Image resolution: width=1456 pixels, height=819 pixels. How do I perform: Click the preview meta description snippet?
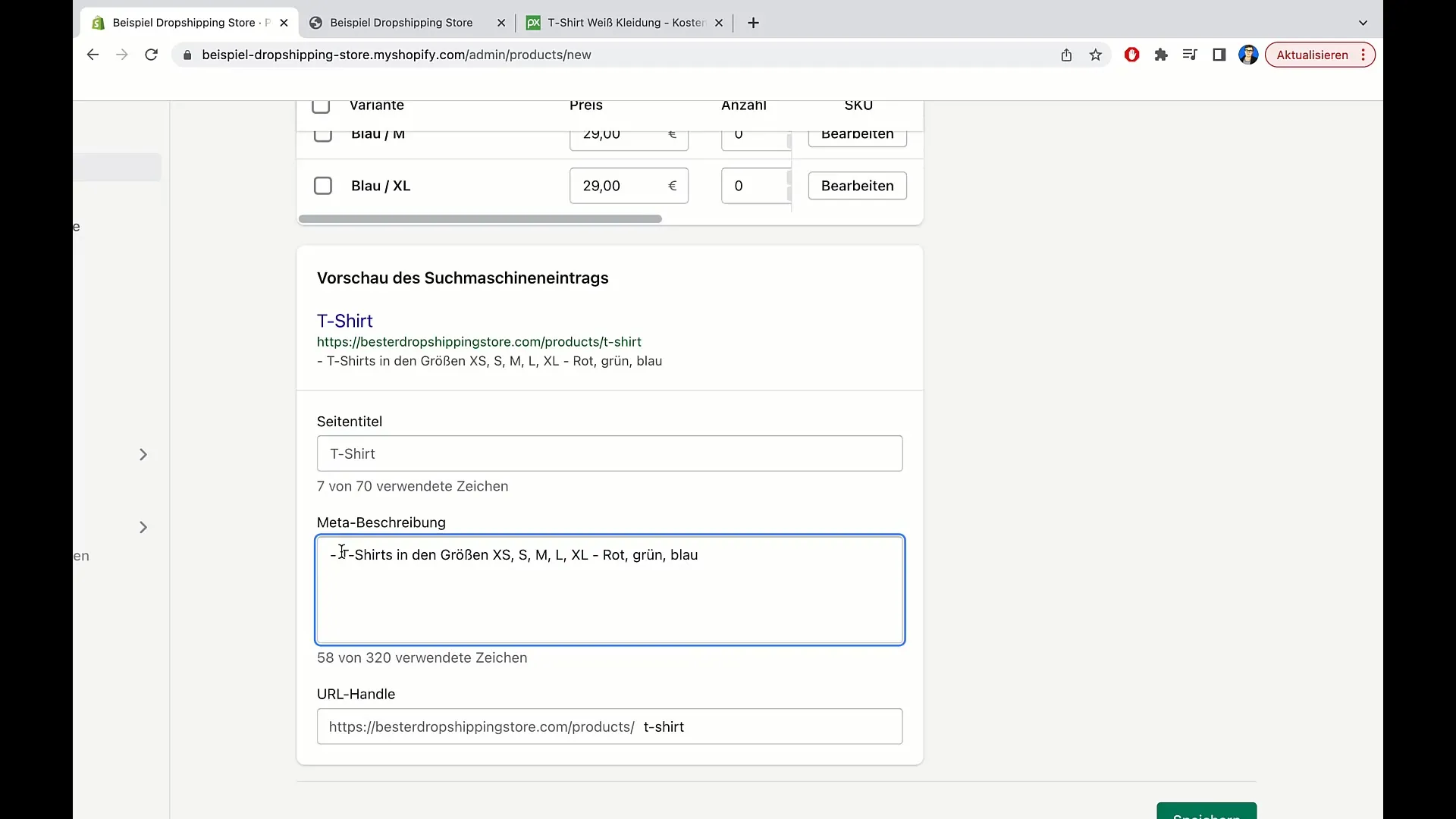(x=489, y=361)
